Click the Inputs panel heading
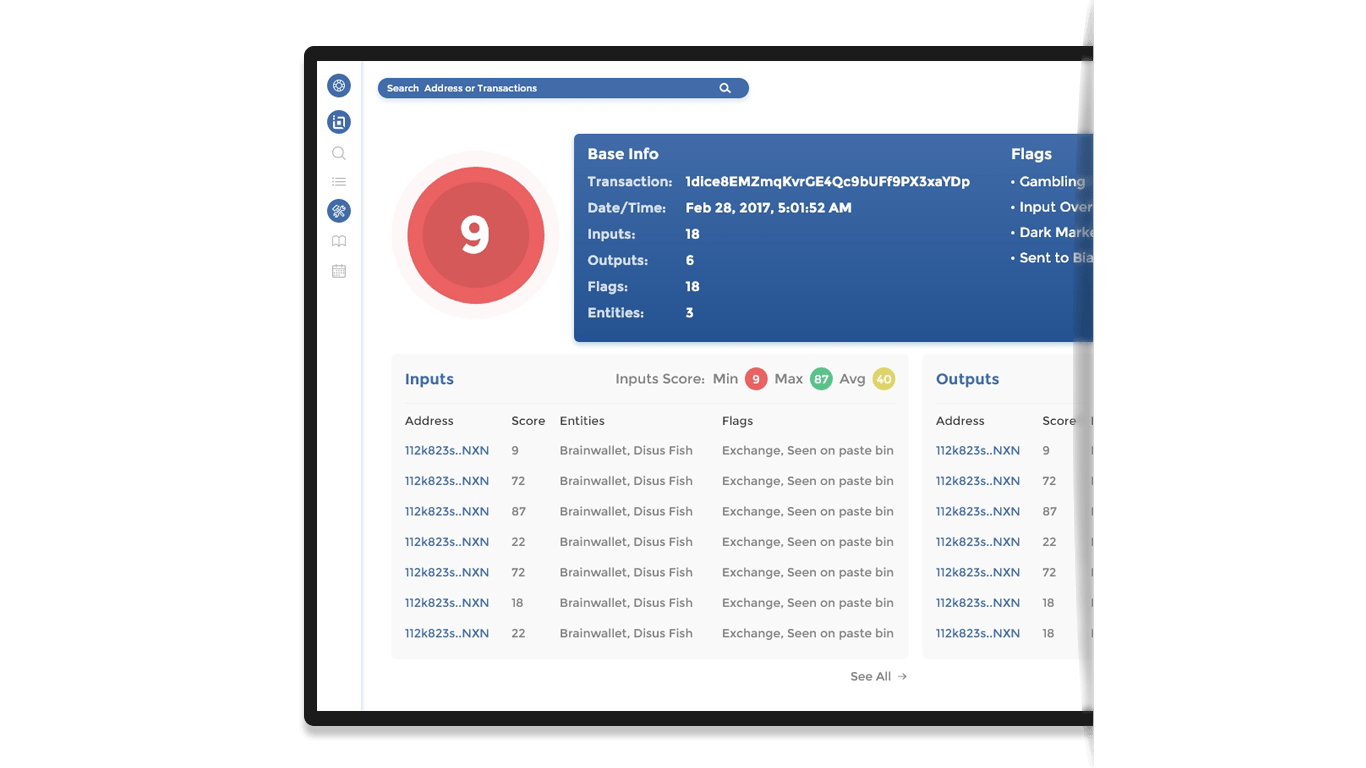The image size is (1366, 768). pyautogui.click(x=429, y=379)
